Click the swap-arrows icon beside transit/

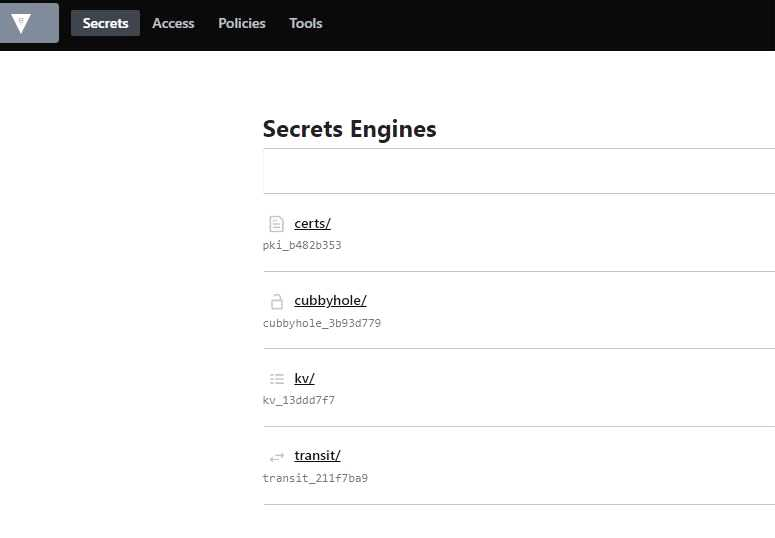[277, 457]
